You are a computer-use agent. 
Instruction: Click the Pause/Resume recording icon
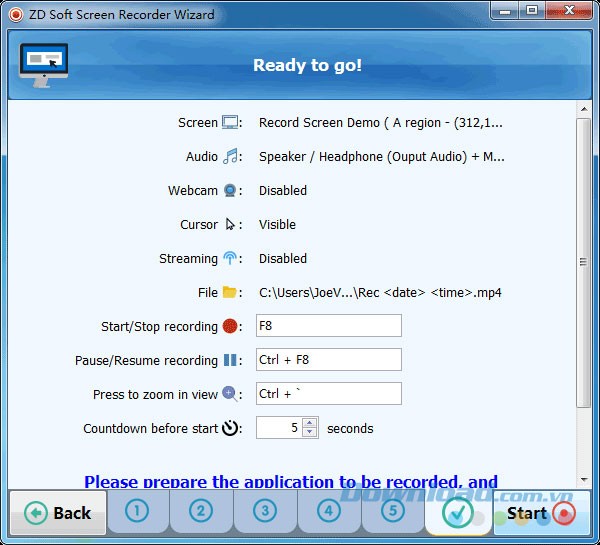pyautogui.click(x=231, y=361)
